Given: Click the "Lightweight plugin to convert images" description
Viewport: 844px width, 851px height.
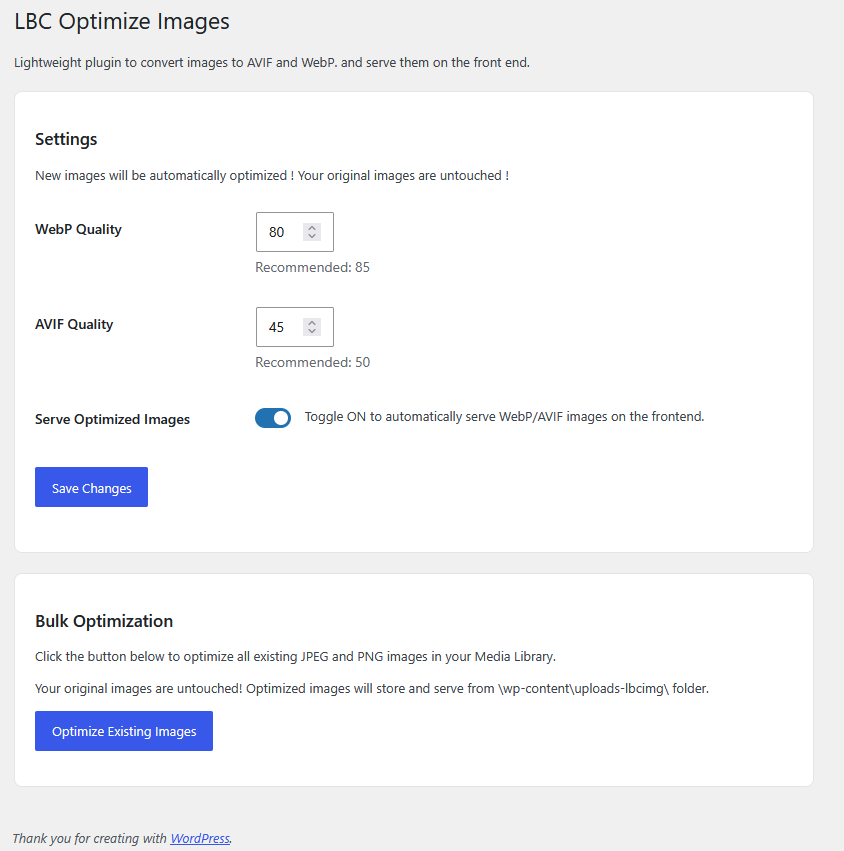Looking at the screenshot, I should pyautogui.click(x=272, y=63).
